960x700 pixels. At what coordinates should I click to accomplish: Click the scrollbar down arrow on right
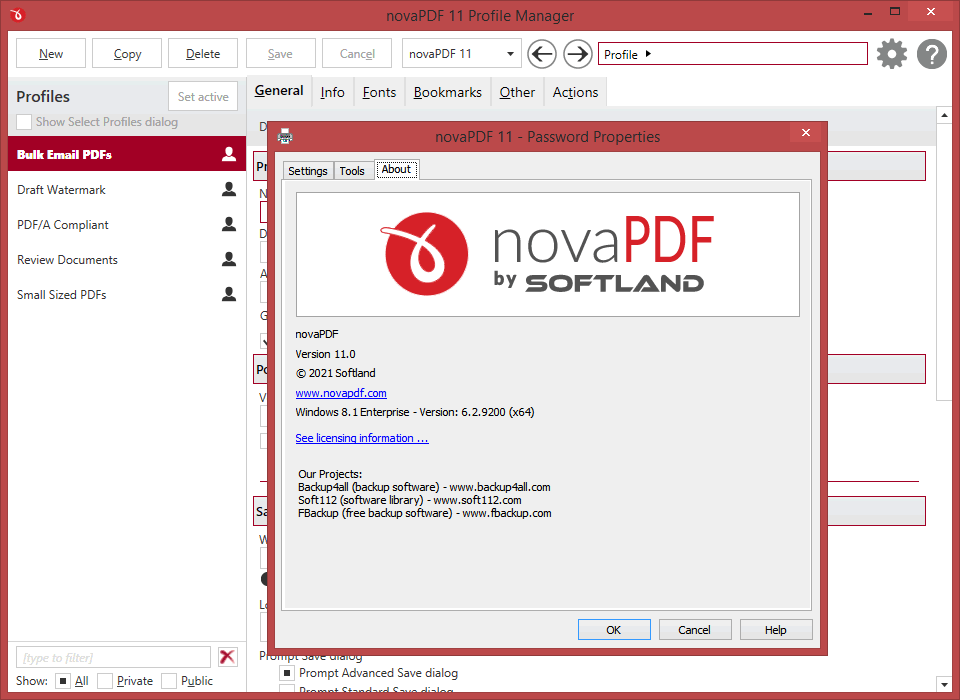click(x=943, y=684)
